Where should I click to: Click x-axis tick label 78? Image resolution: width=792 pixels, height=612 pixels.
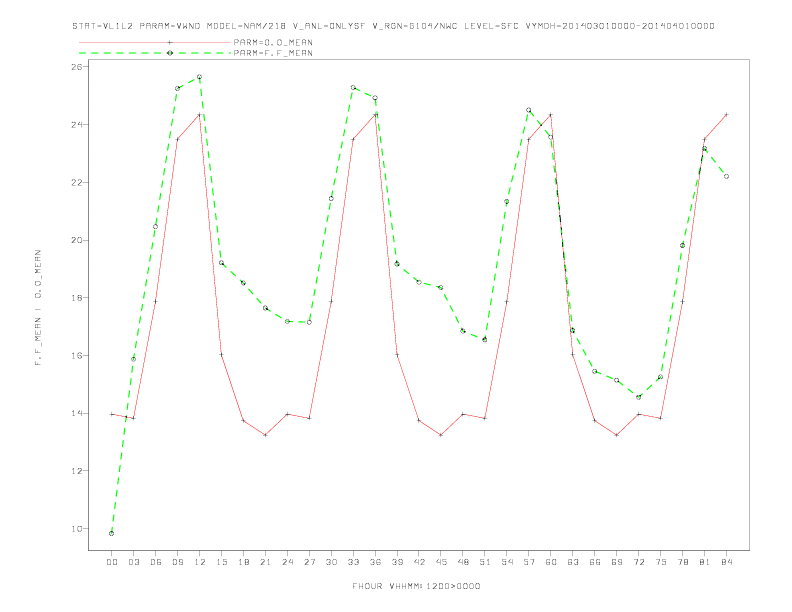point(682,562)
